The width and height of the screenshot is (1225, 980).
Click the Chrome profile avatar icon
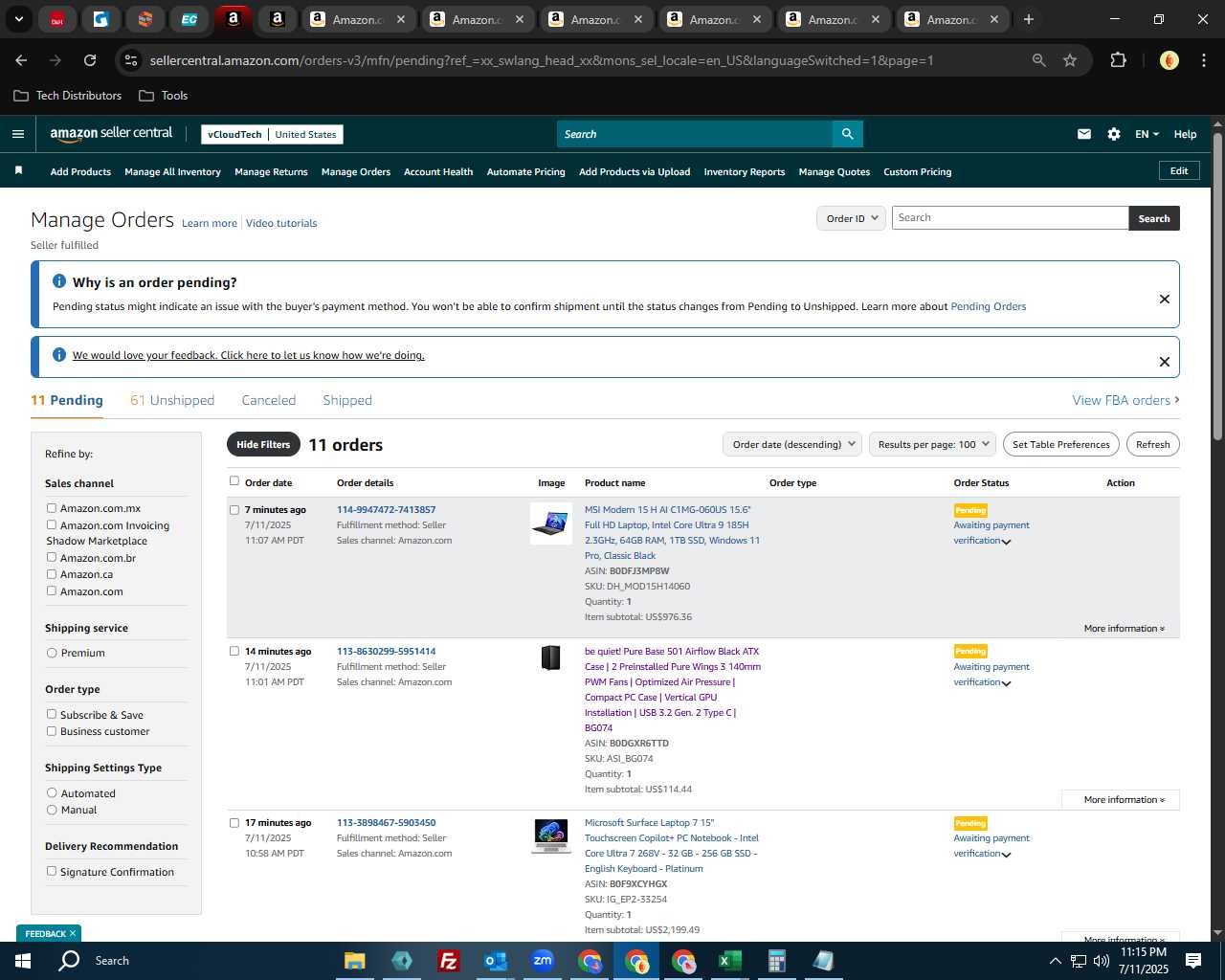coord(1169,60)
